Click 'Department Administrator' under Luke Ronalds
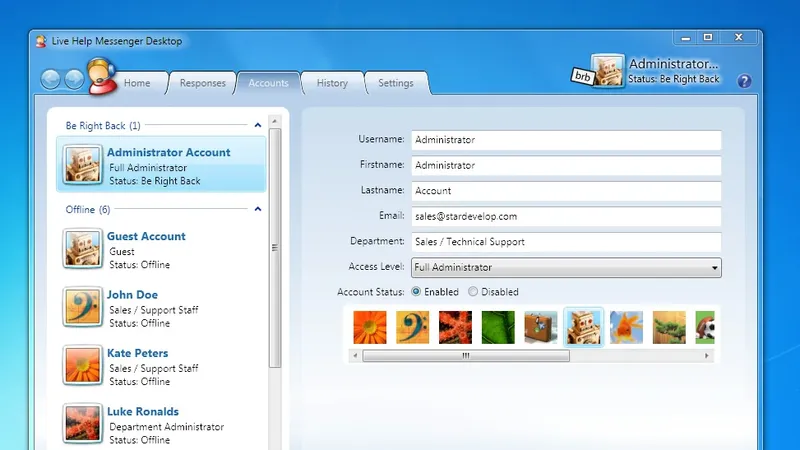 click(x=166, y=427)
